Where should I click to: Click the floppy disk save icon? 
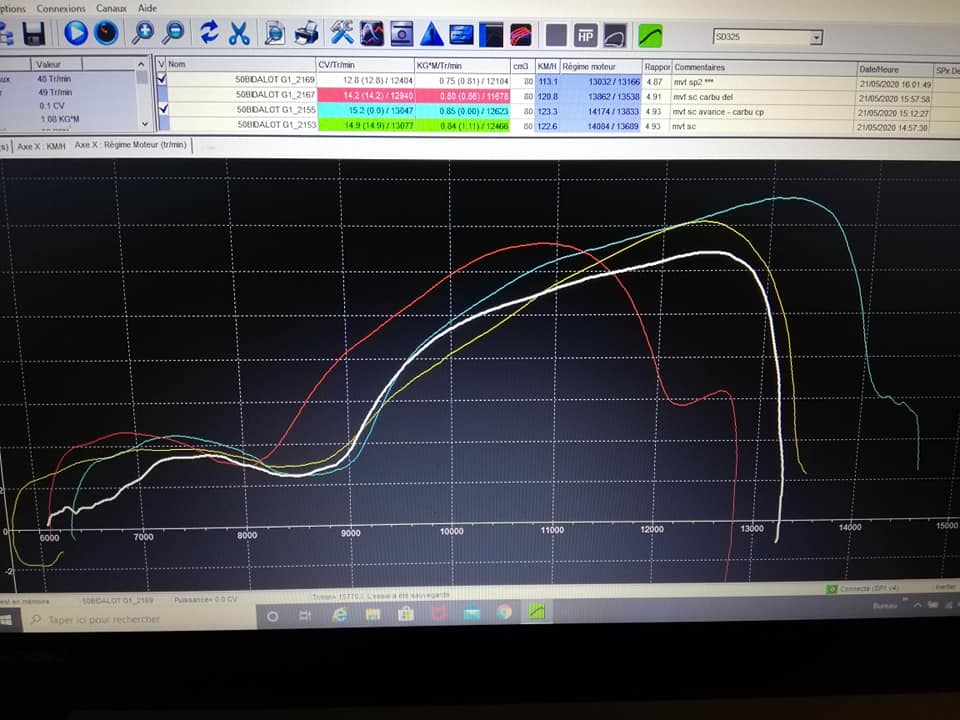tap(33, 33)
